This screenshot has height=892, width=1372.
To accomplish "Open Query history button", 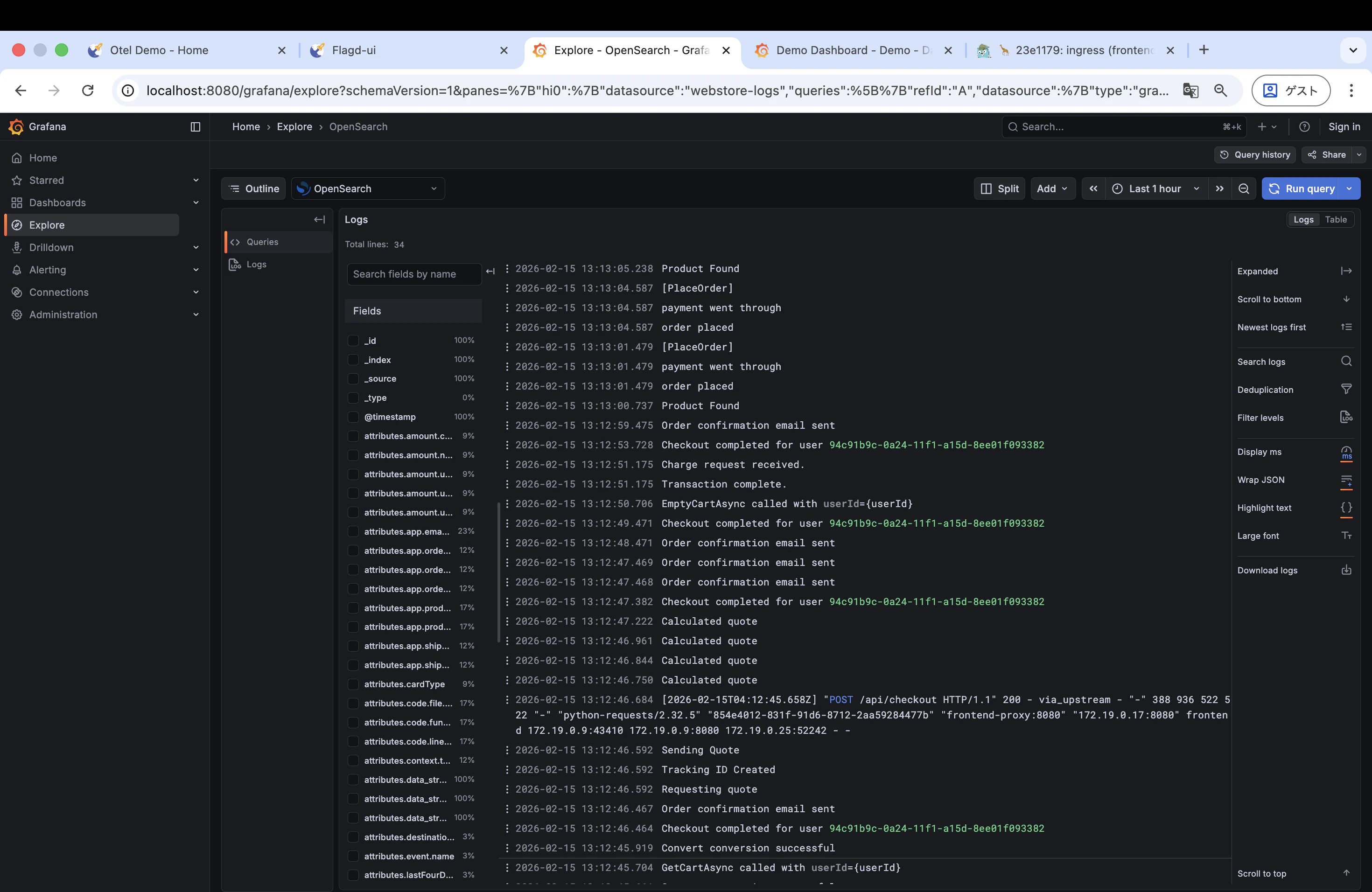I will tap(1255, 154).
